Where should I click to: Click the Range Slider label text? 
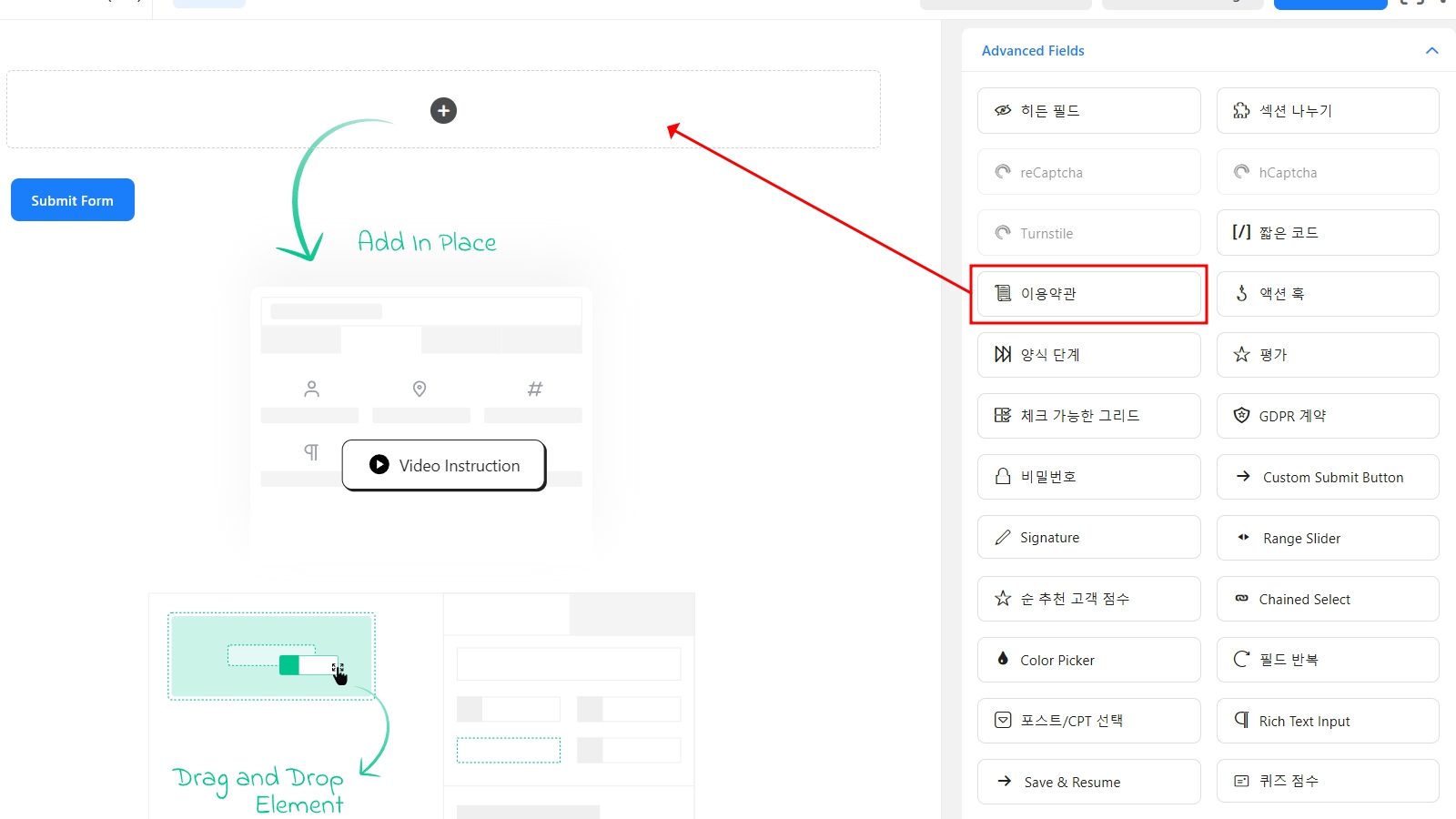1302,538
